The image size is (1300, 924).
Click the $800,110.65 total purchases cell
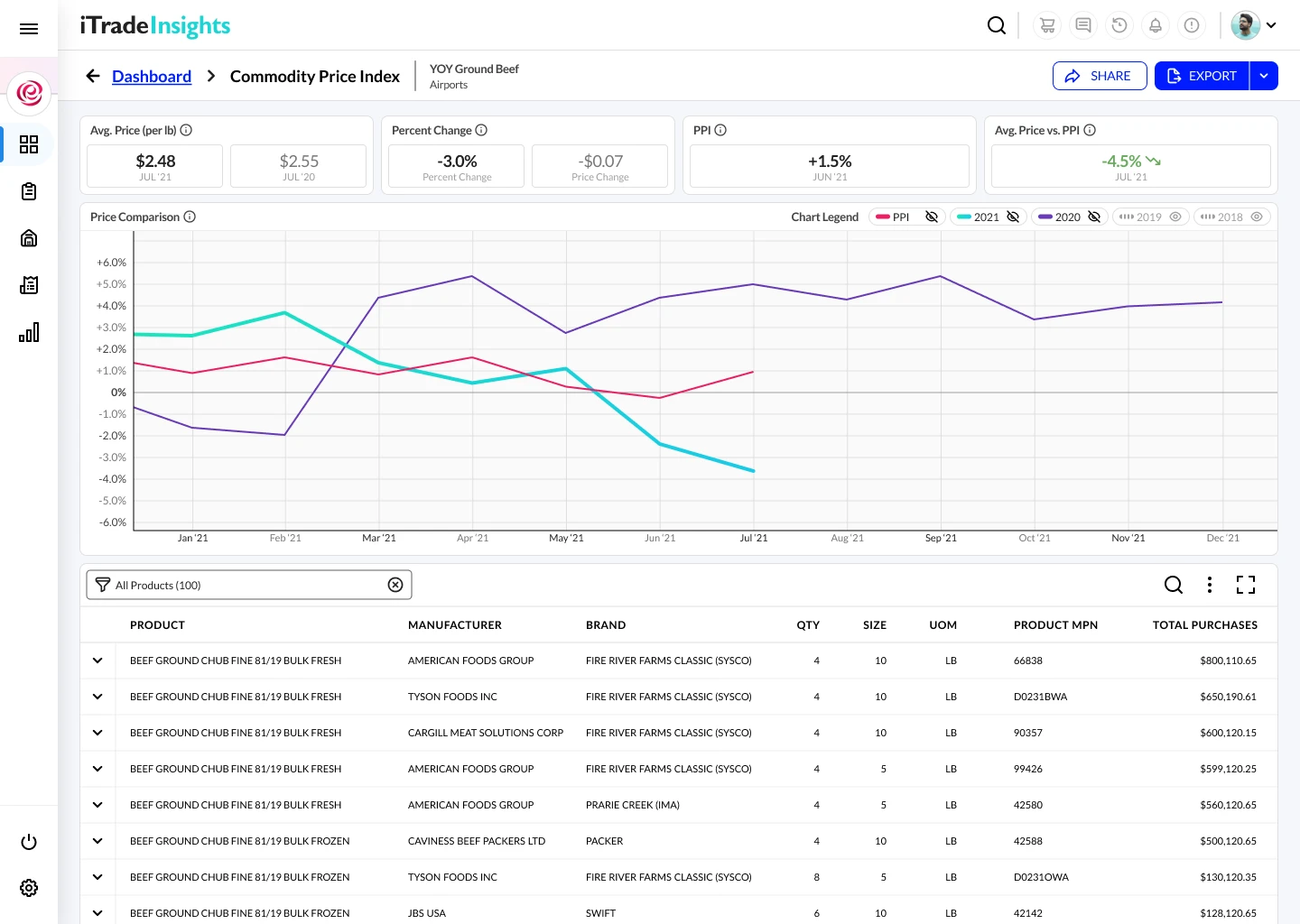pos(1228,661)
